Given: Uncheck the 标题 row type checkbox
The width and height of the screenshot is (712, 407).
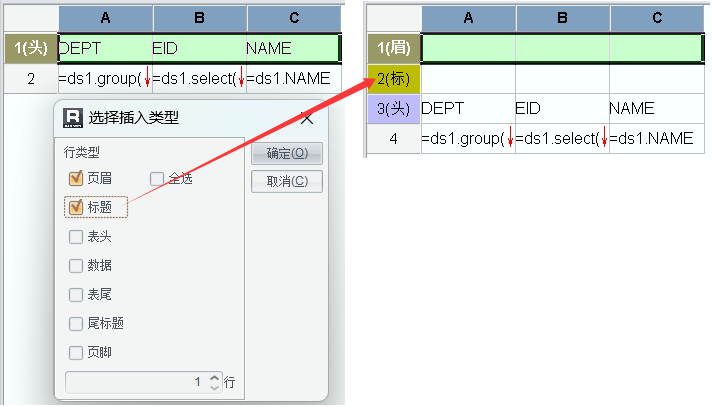Looking at the screenshot, I should tap(76, 207).
